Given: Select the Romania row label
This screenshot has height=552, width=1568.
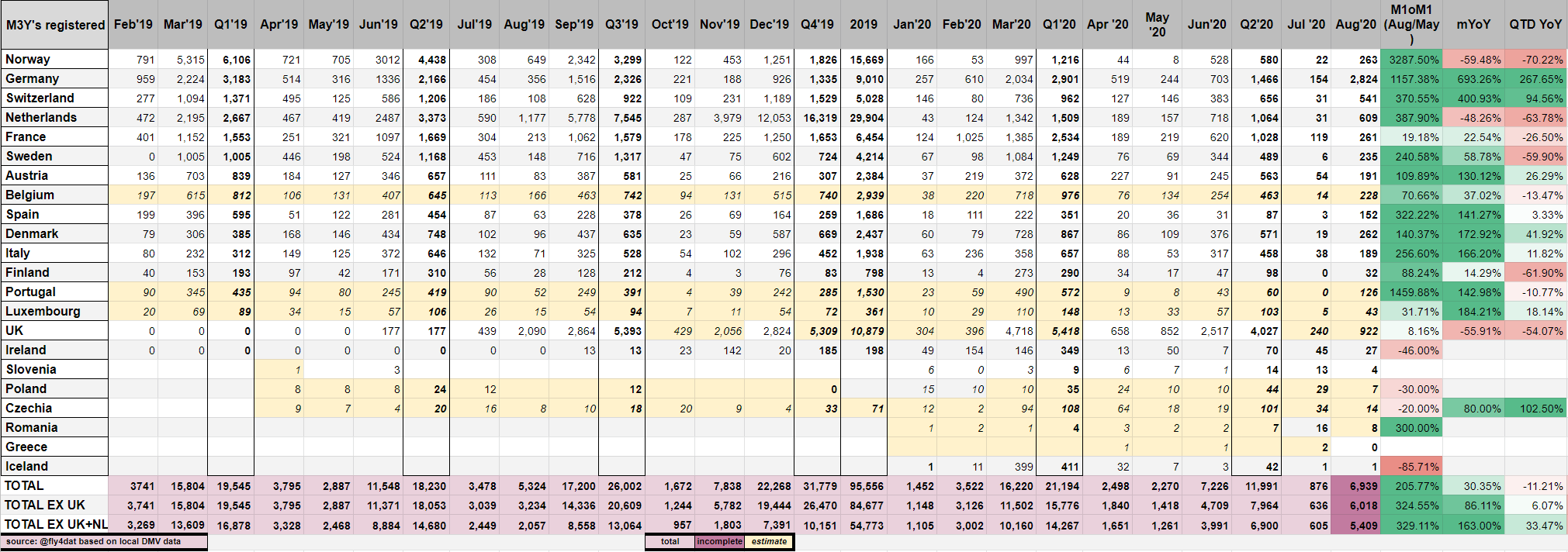Looking at the screenshot, I should click(54, 427).
